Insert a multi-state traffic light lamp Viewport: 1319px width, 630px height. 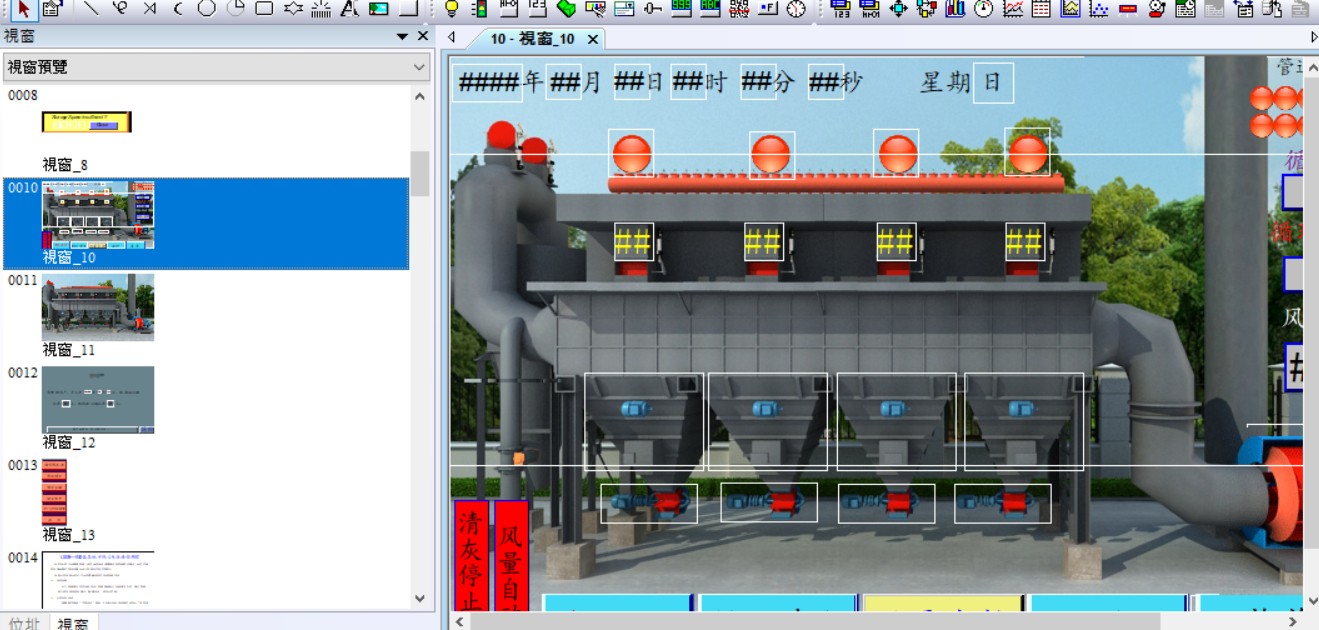coord(480,9)
